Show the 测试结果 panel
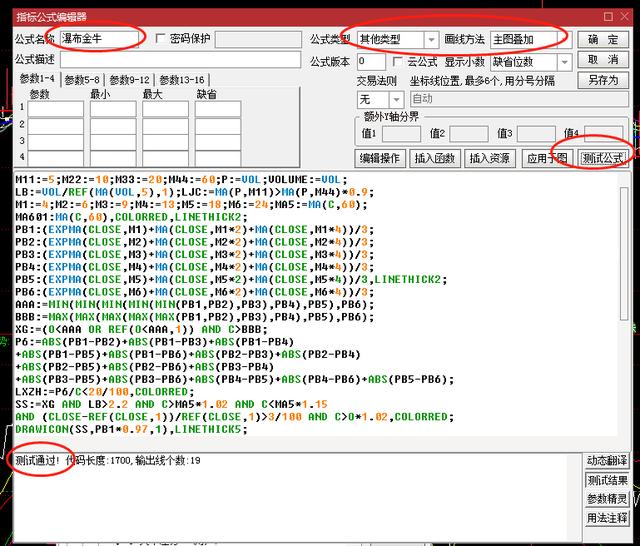 click(x=607, y=480)
